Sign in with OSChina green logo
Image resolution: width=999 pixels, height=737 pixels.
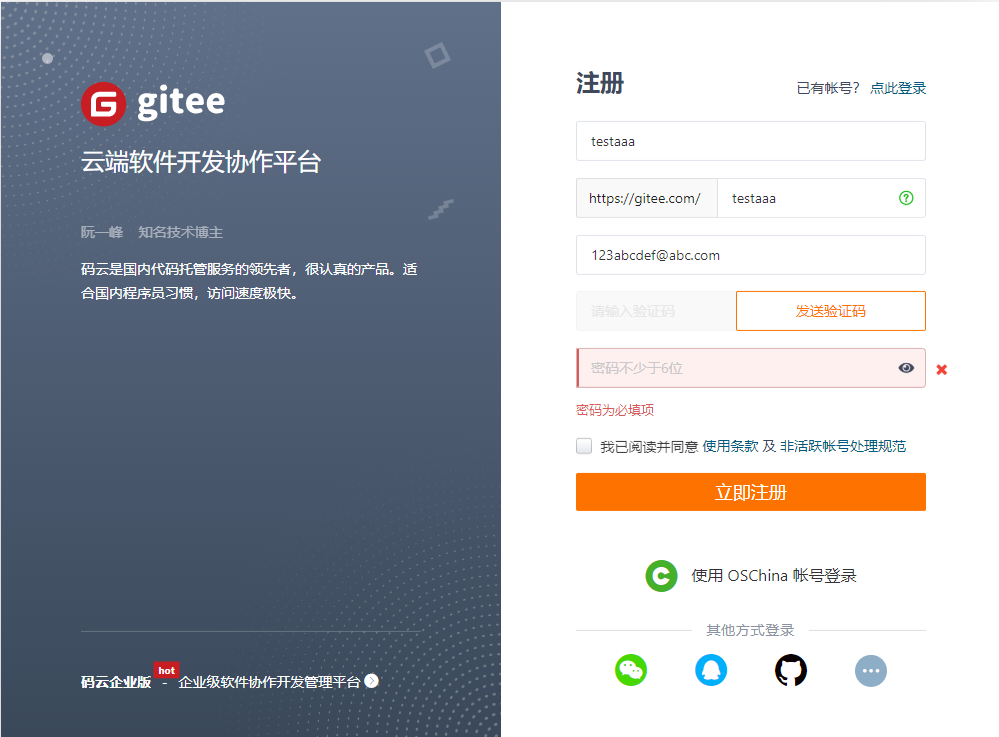pyautogui.click(x=661, y=576)
